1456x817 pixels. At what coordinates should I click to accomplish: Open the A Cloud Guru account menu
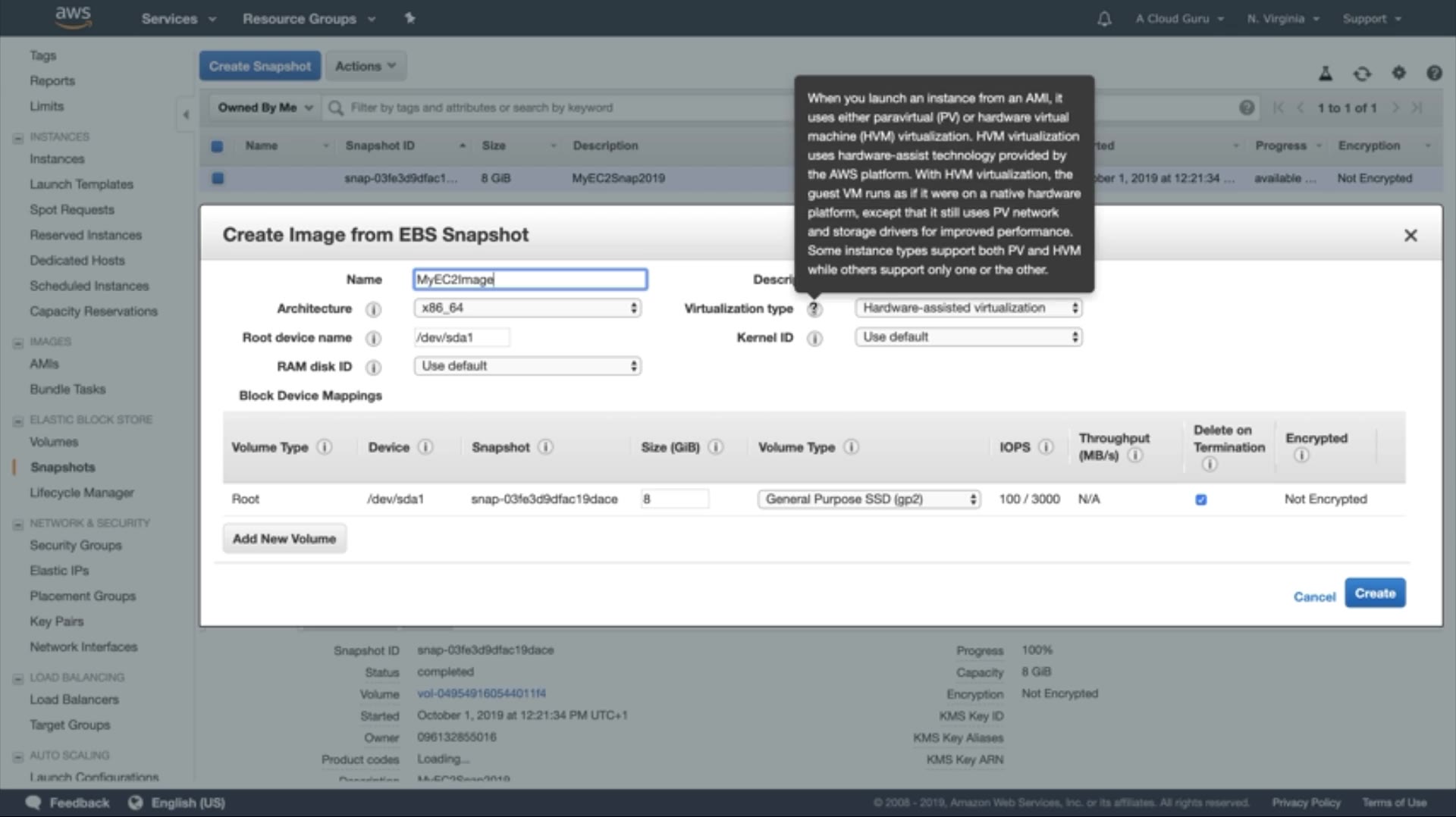pos(1179,19)
